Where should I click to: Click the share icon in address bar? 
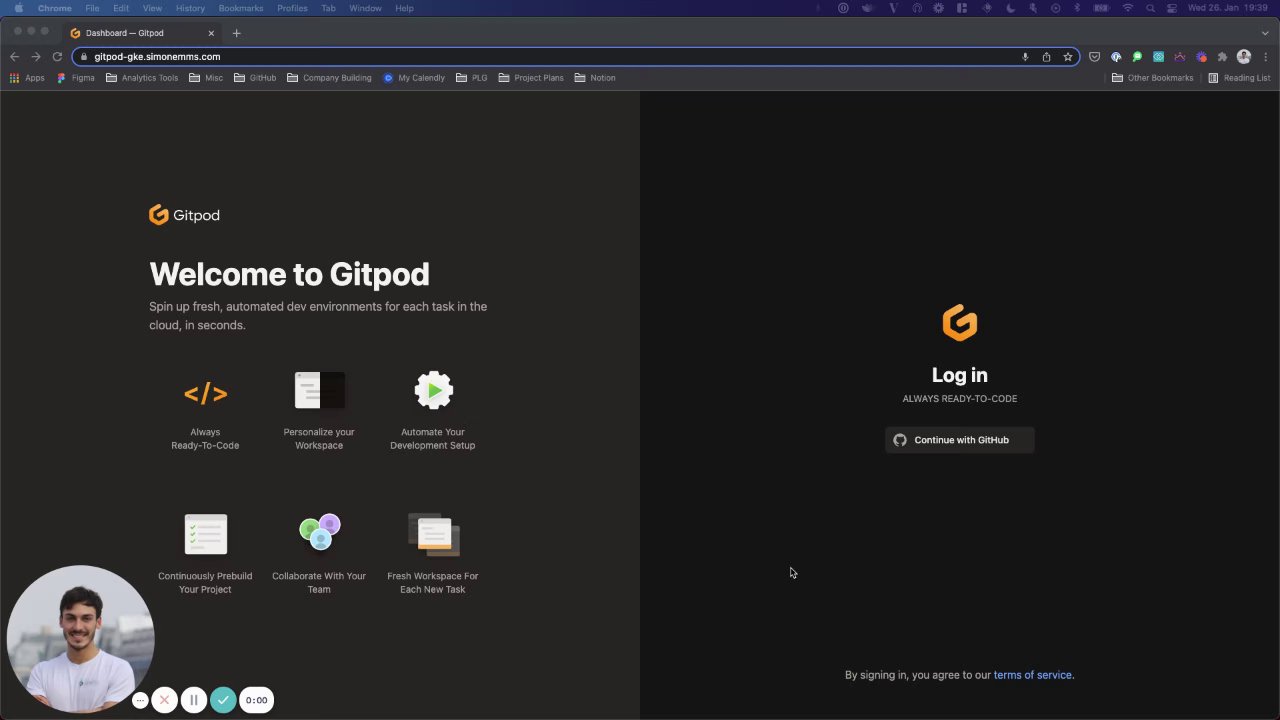tap(1046, 57)
